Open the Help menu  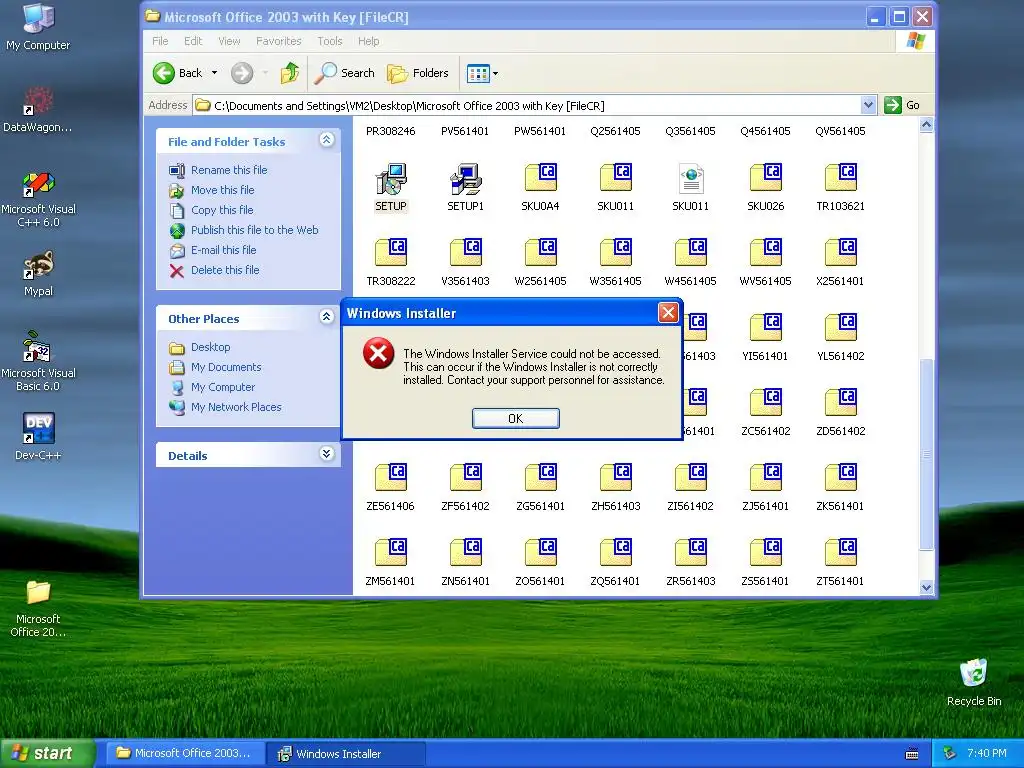pos(368,41)
